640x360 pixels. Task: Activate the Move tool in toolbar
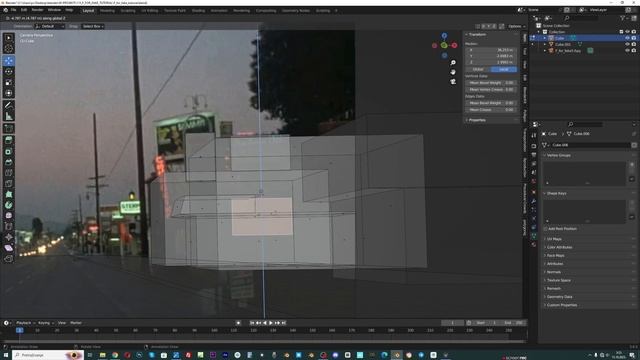(9, 61)
